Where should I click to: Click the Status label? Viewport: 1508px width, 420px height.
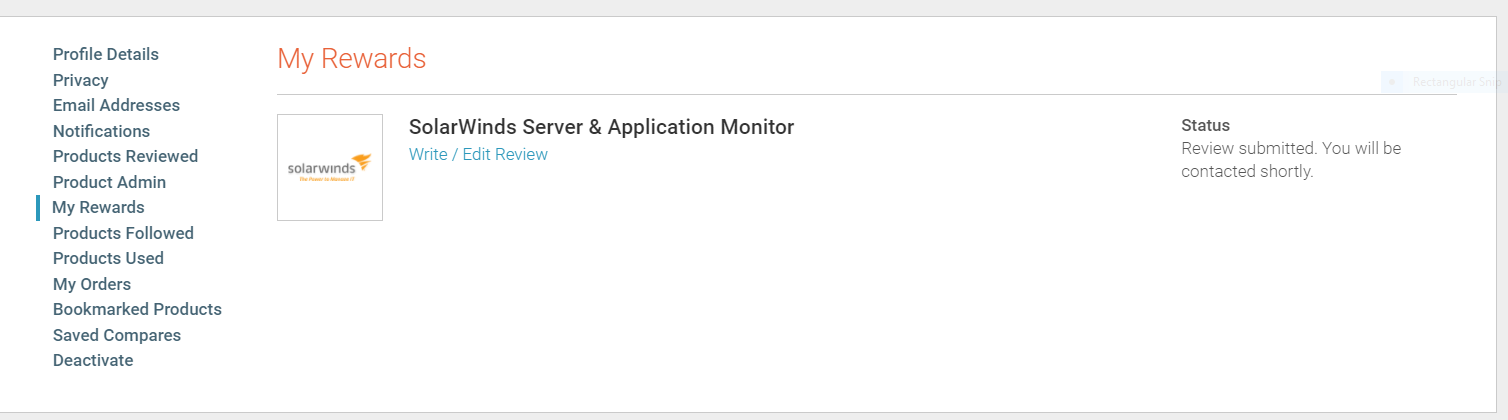pyautogui.click(x=1205, y=125)
